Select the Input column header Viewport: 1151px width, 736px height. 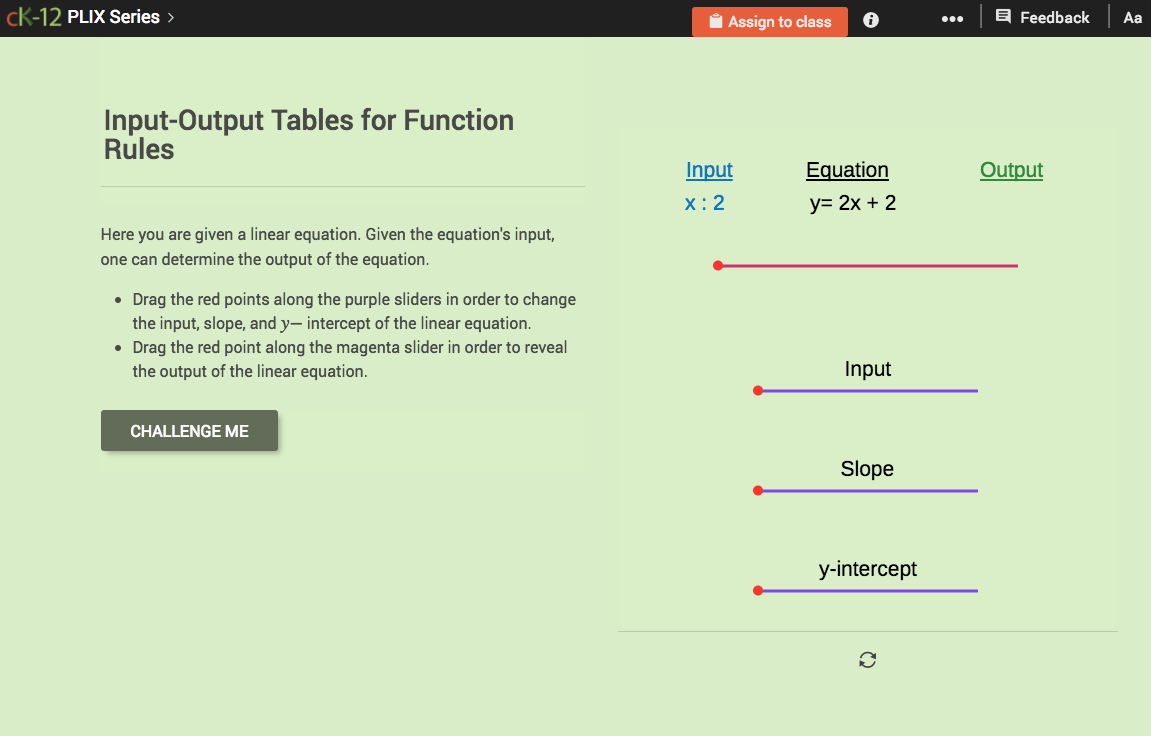tap(709, 170)
